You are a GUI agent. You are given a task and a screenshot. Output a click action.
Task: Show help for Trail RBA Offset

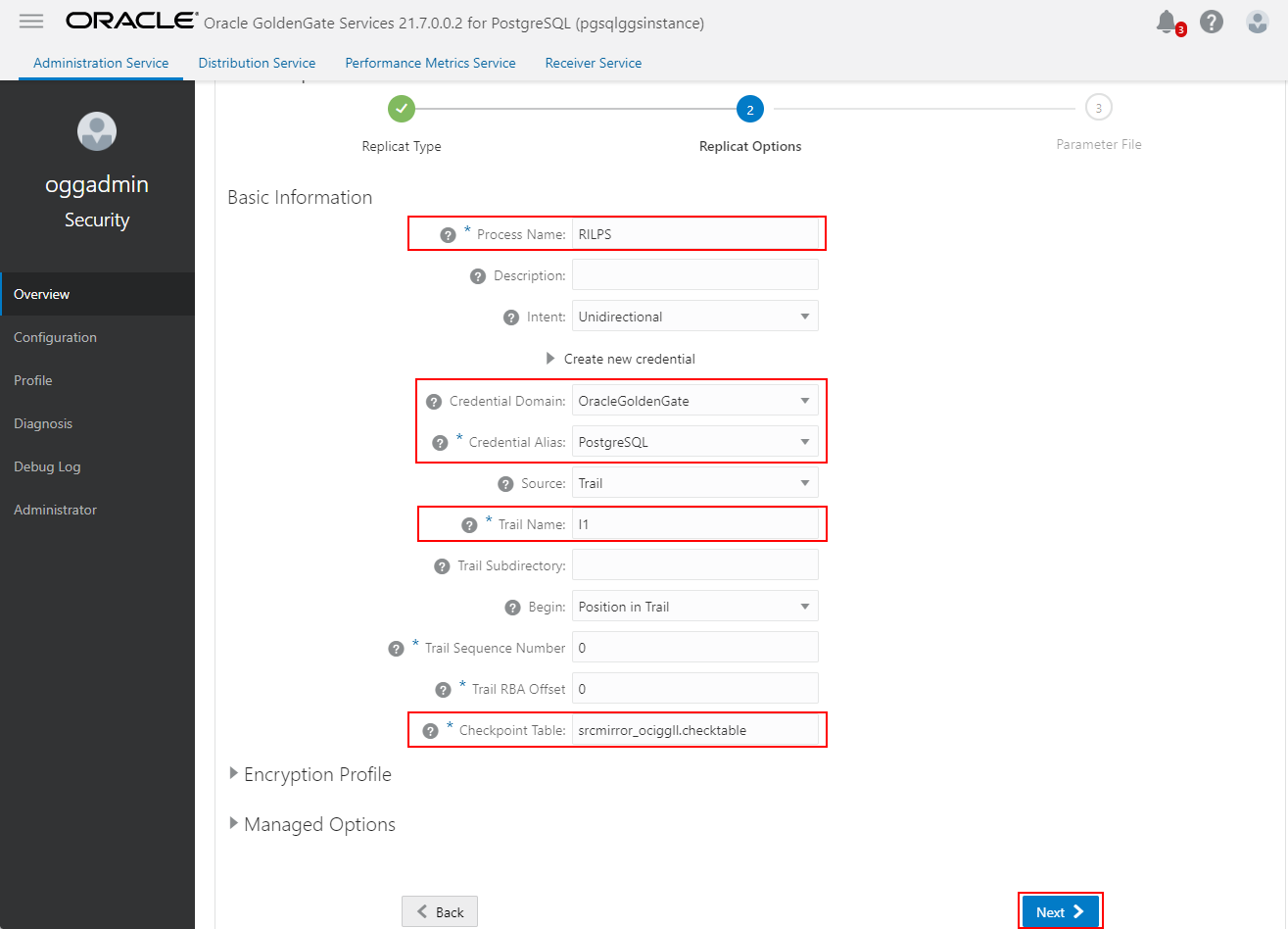[443, 690]
